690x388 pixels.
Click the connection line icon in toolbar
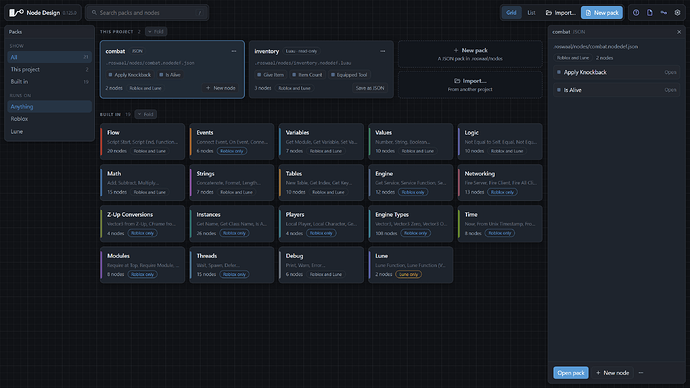(x=664, y=13)
